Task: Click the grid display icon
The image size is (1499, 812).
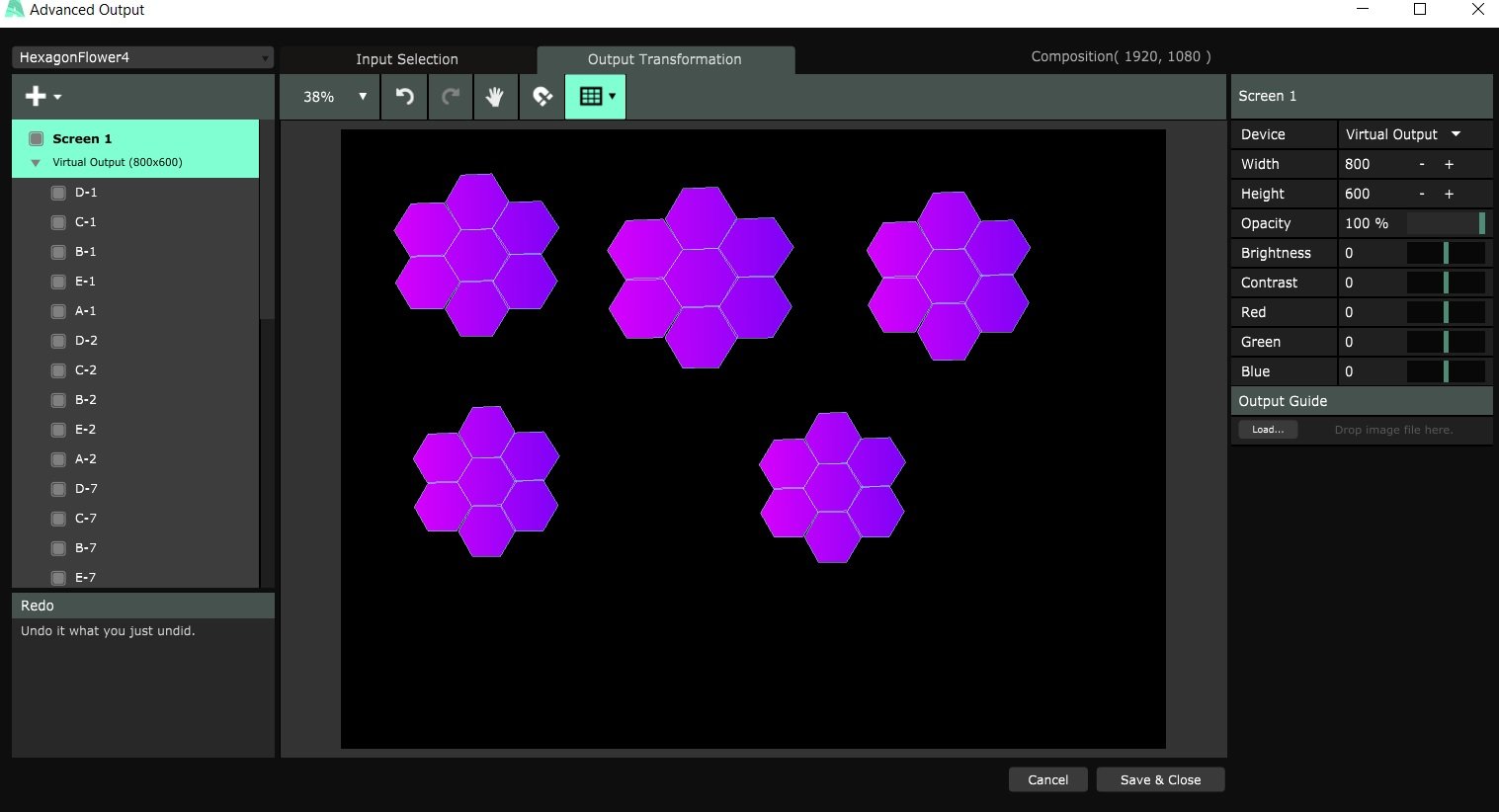Action: (x=591, y=97)
